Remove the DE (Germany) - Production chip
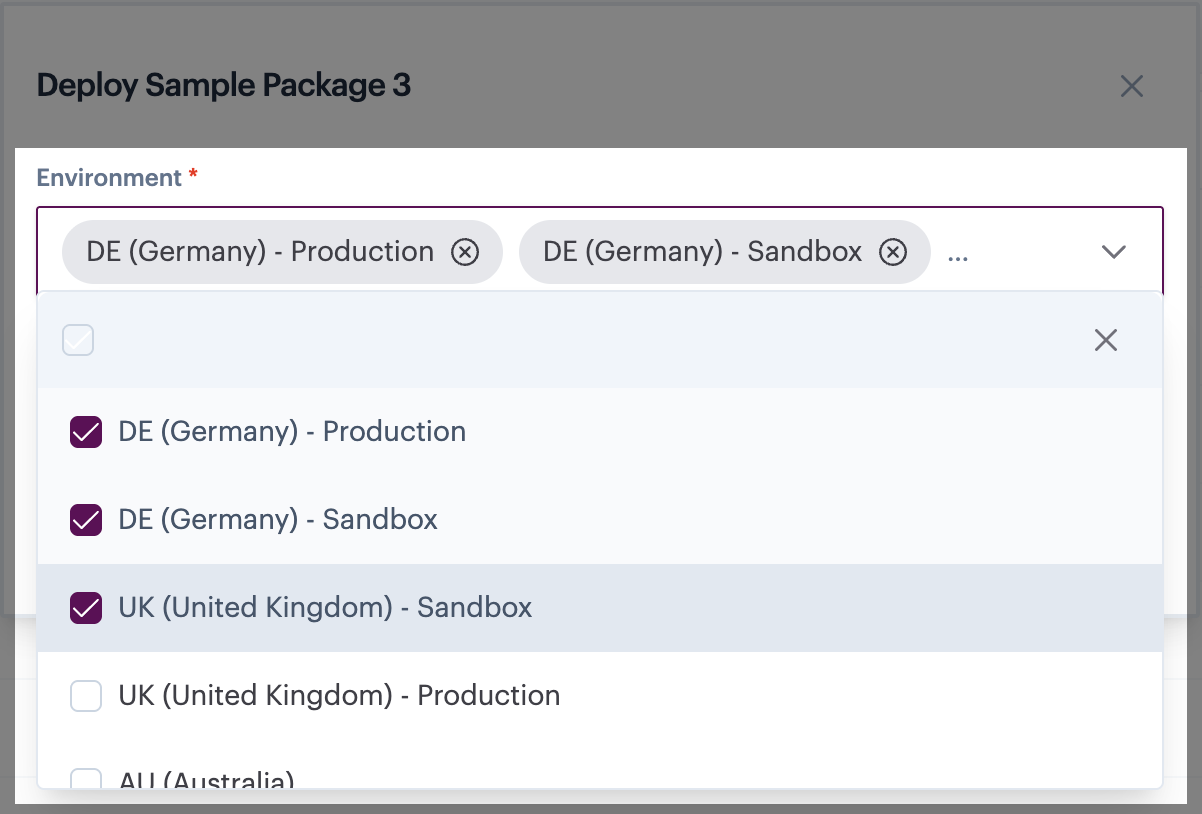The height and width of the screenshot is (814, 1202). point(465,252)
